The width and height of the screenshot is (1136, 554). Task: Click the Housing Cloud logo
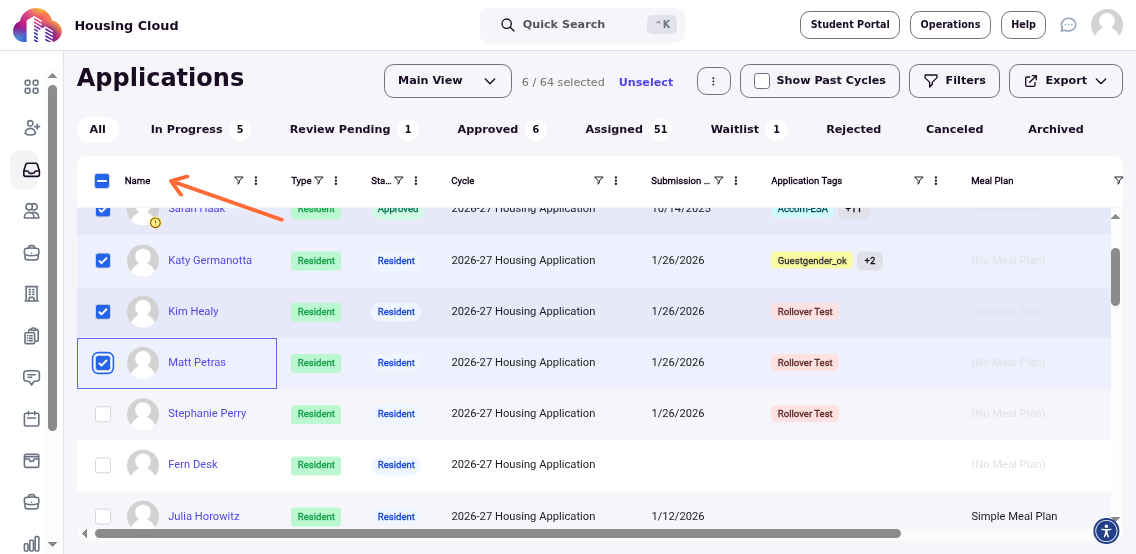[x=38, y=25]
